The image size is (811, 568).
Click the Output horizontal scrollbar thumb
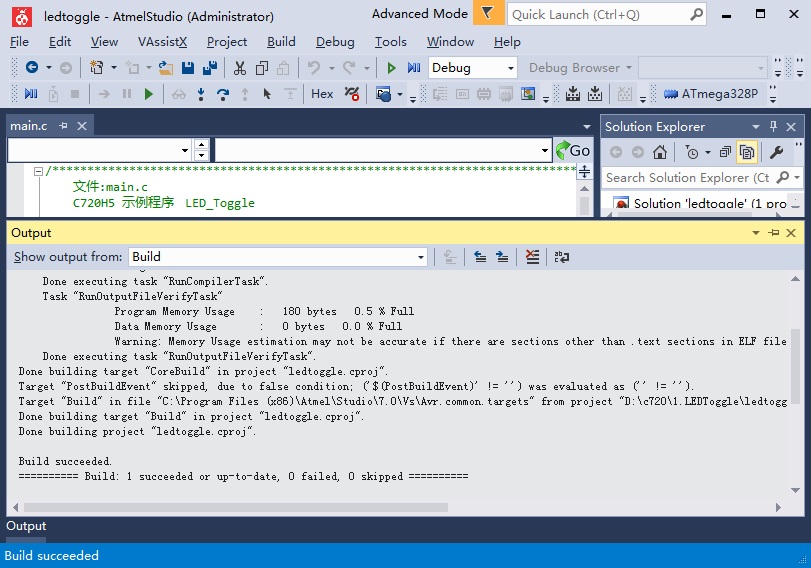[235, 507]
